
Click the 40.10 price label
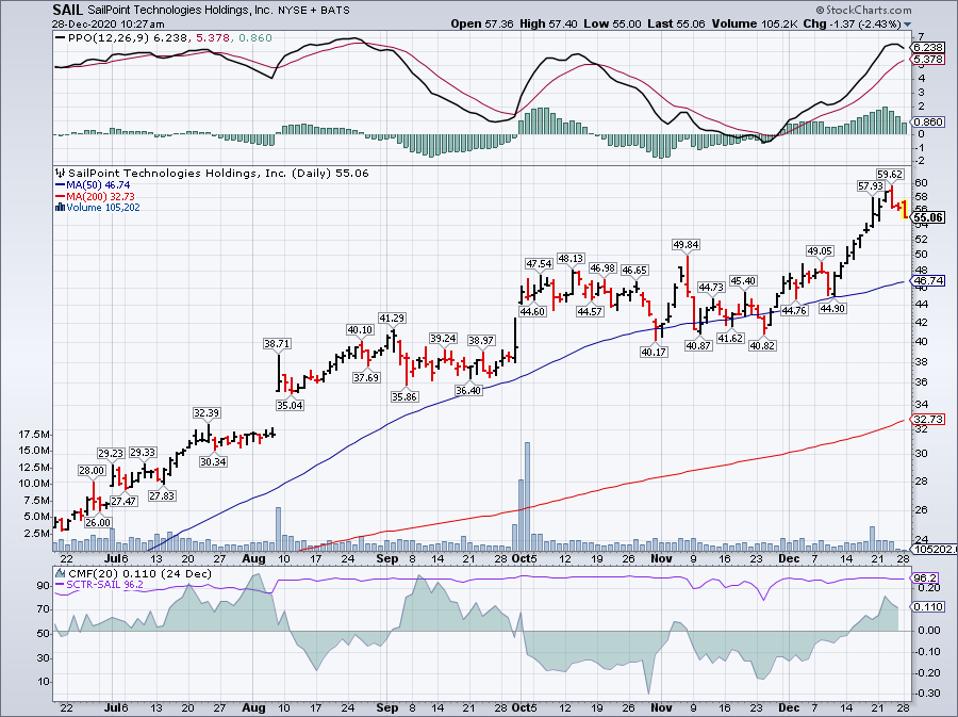pyautogui.click(x=360, y=330)
